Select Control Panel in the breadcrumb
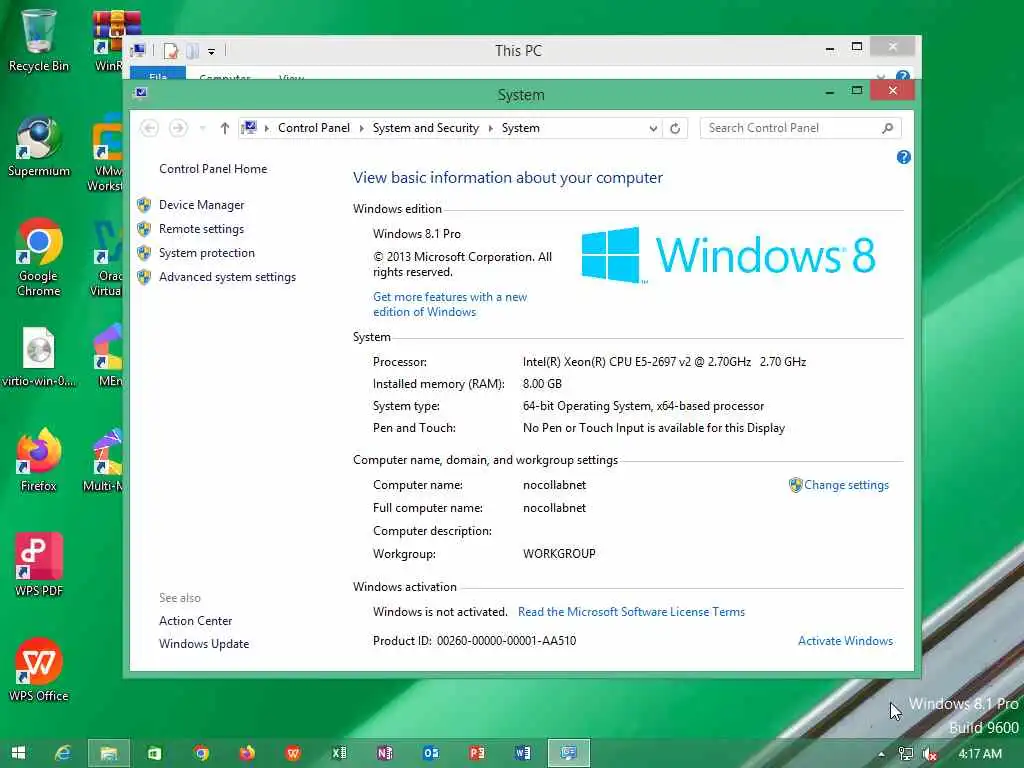Image resolution: width=1024 pixels, height=768 pixels. pyautogui.click(x=313, y=128)
